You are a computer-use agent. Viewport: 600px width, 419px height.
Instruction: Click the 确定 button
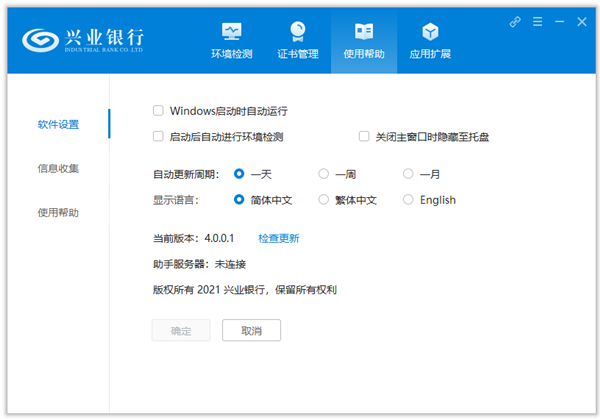click(x=181, y=330)
